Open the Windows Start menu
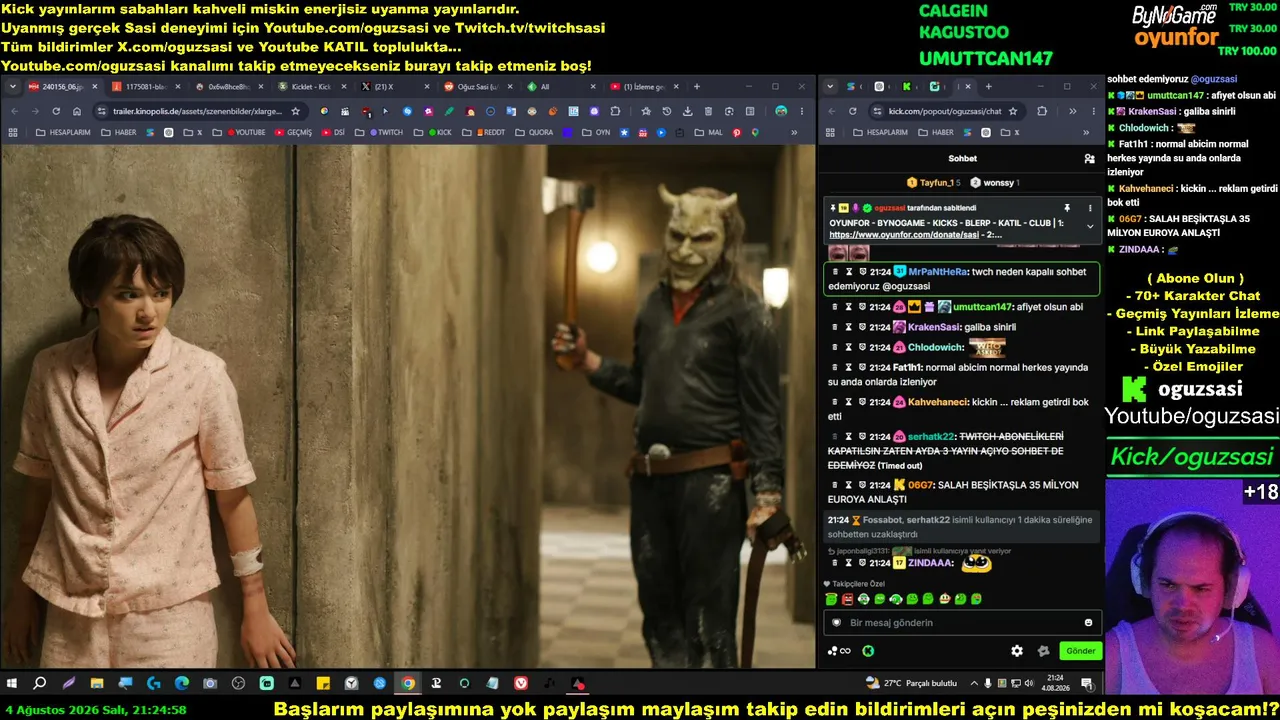This screenshot has width=1280, height=720. pyautogui.click(x=12, y=684)
